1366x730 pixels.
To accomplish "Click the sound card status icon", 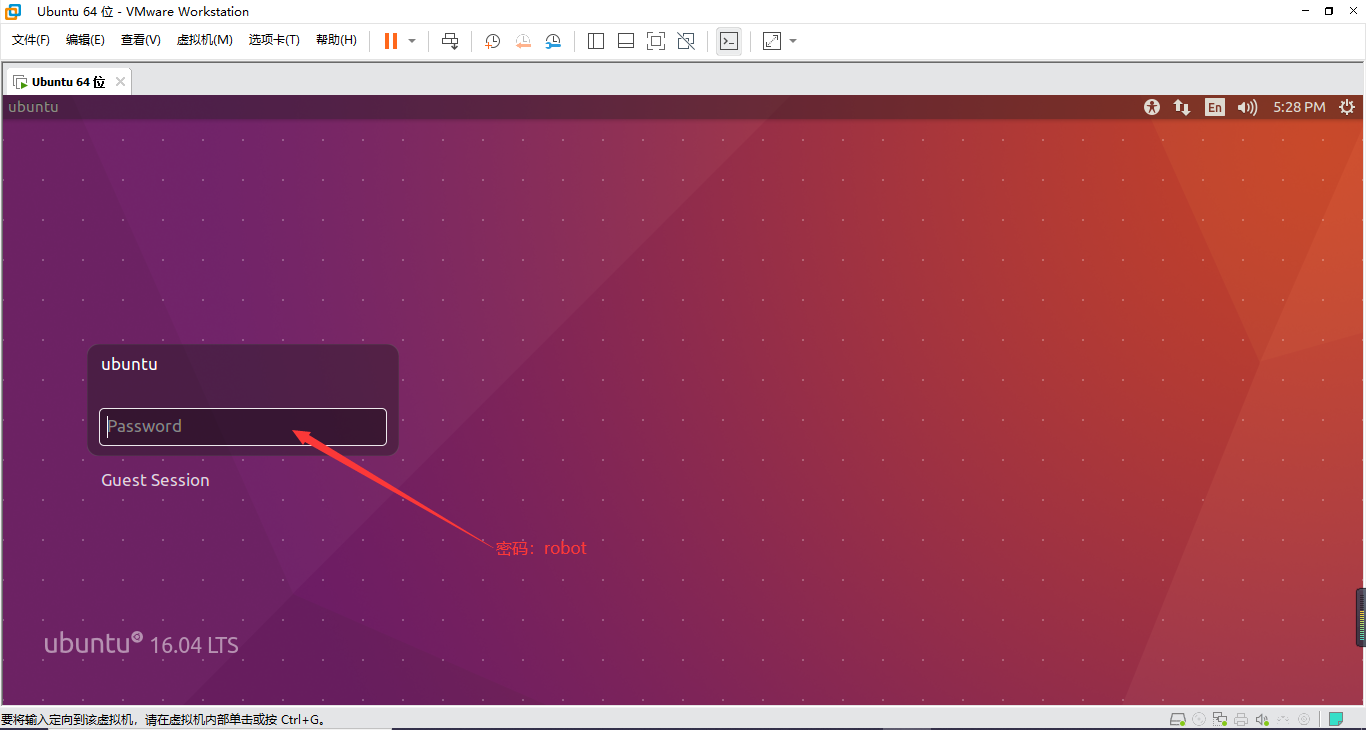I will tap(1262, 719).
